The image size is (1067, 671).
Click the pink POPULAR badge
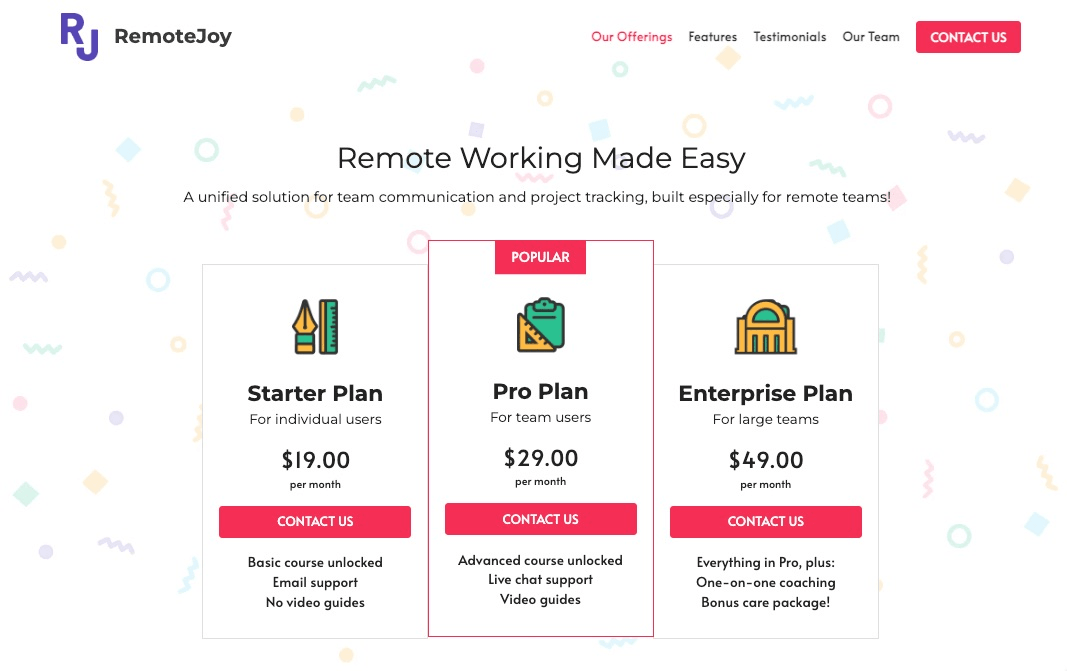point(540,257)
